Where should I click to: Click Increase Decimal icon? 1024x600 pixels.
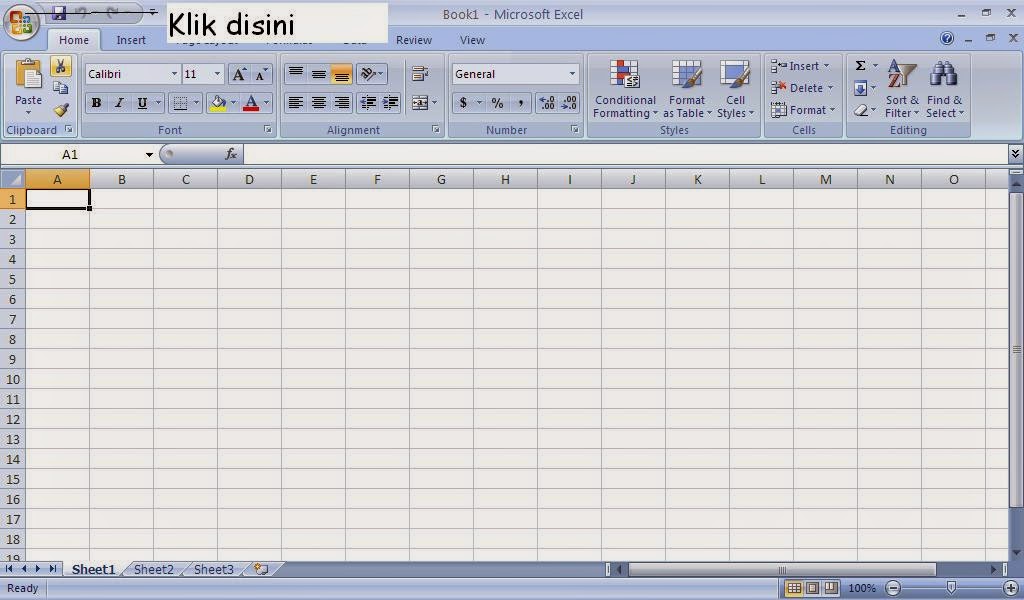[547, 103]
